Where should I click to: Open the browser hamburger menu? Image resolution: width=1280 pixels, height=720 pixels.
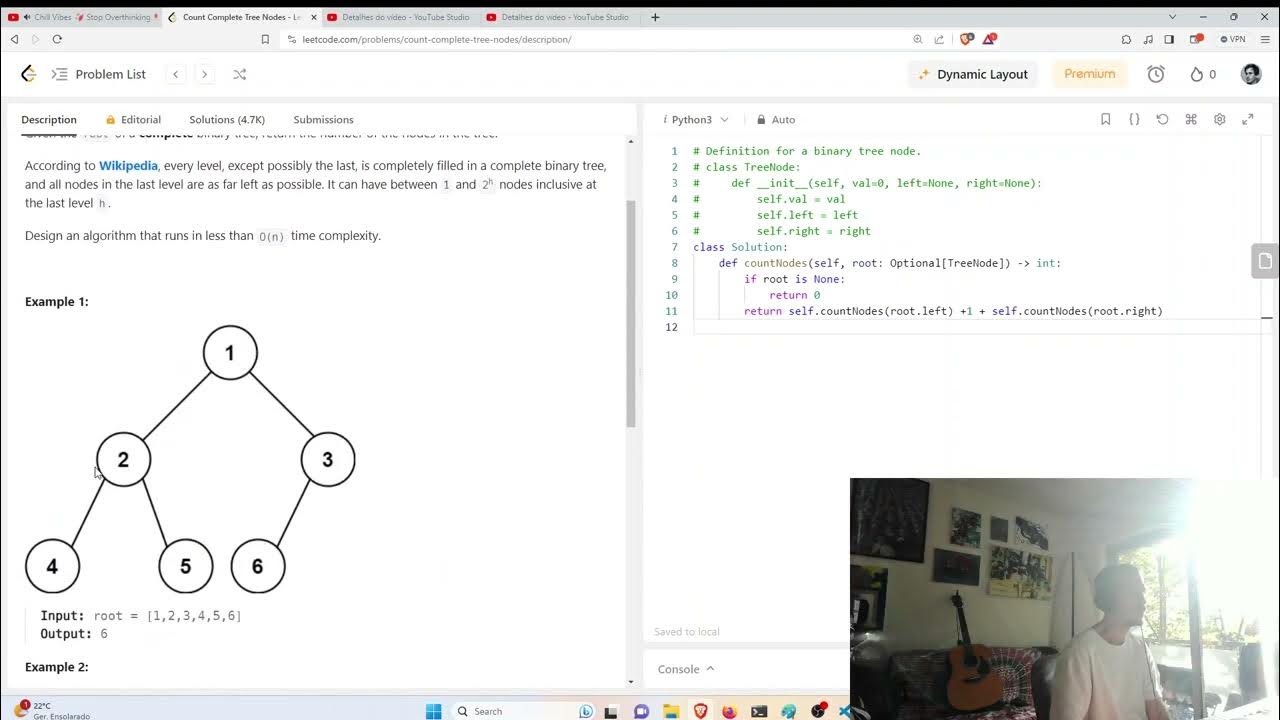1264,39
